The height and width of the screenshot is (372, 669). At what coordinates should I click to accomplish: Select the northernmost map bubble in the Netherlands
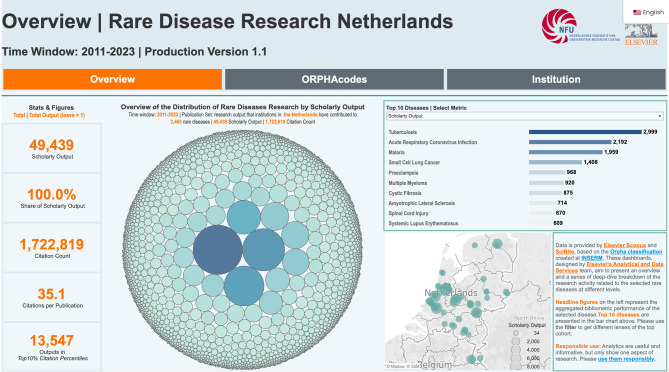pos(497,244)
